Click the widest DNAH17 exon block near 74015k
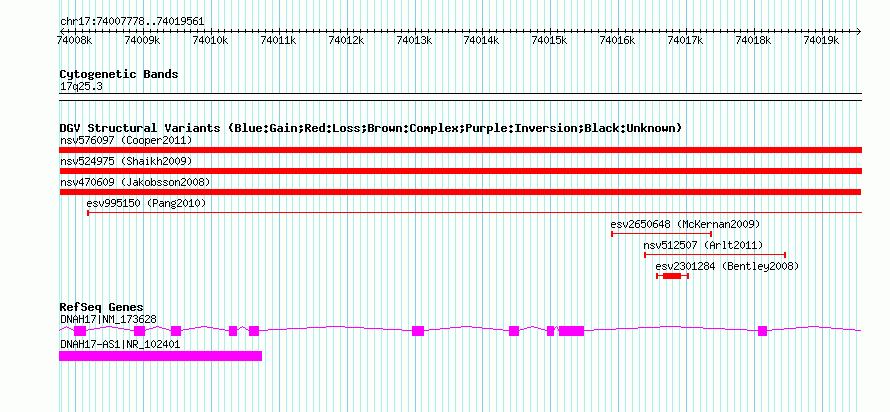The height and width of the screenshot is (412, 890). [x=572, y=331]
